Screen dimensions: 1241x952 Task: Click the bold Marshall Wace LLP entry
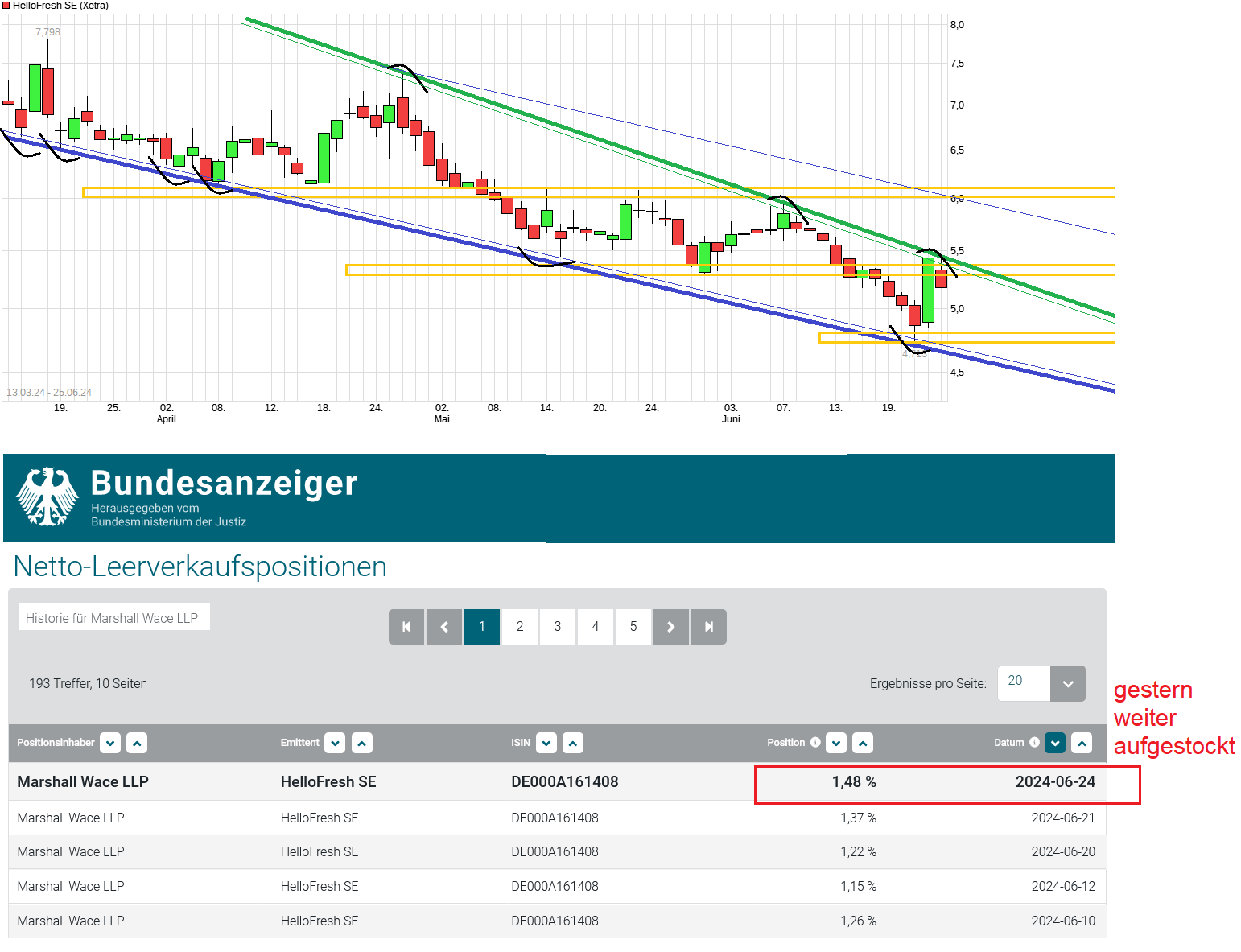click(x=83, y=781)
